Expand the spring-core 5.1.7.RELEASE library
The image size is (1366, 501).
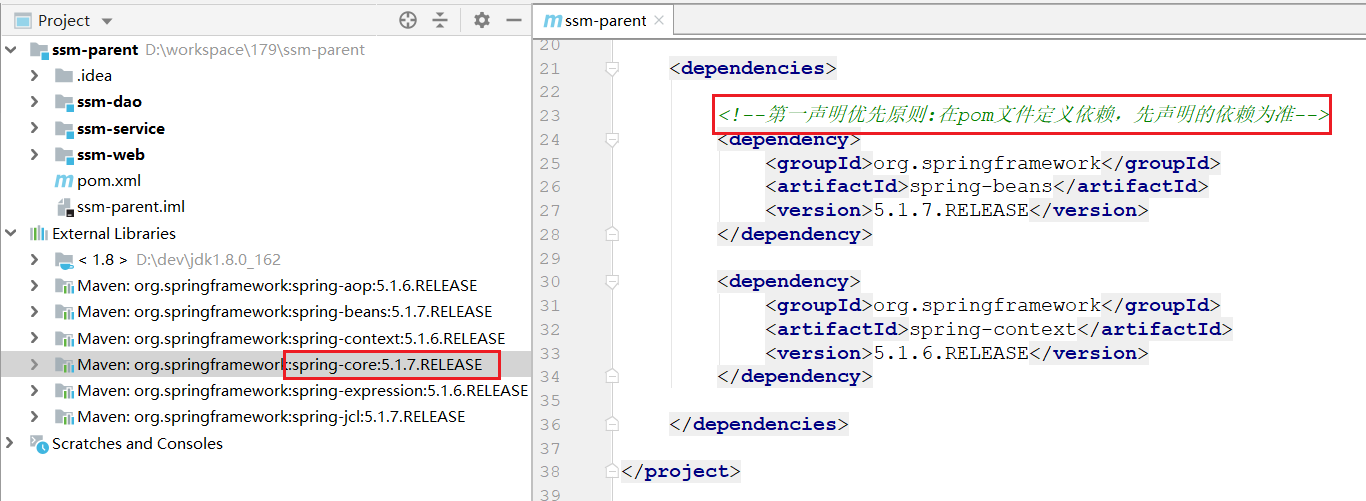click(34, 365)
